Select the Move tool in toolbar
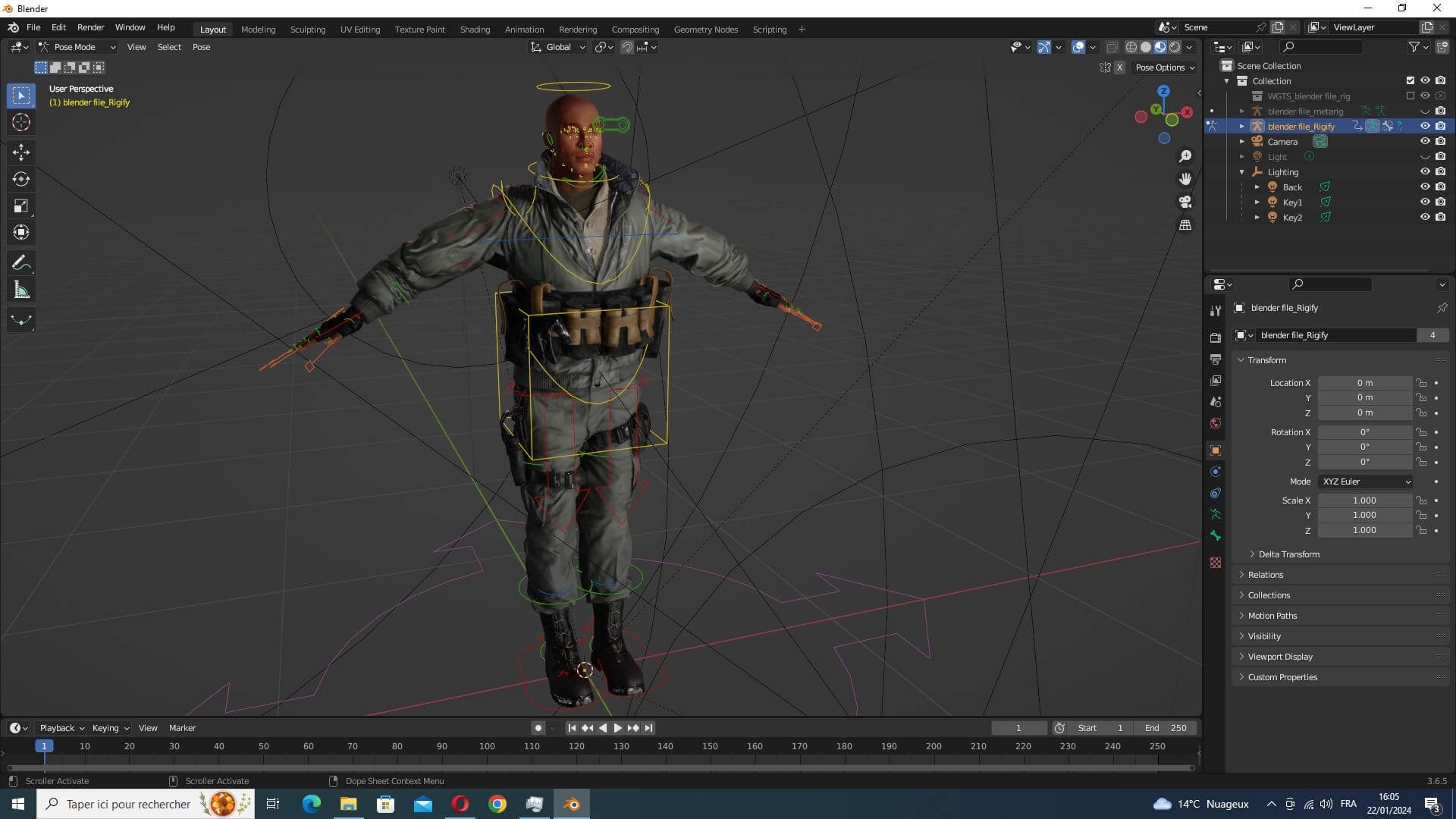 point(20,152)
